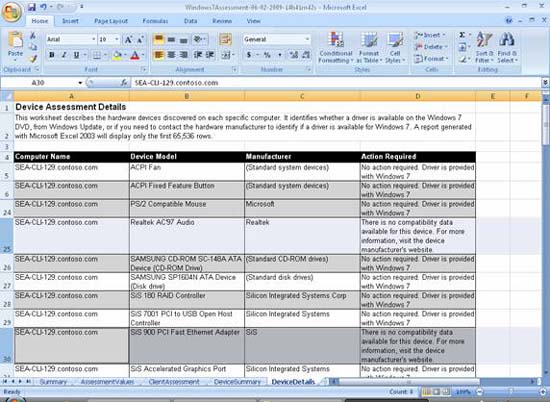The image size is (550, 402).
Task: Increase decimal places
Action: (294, 55)
